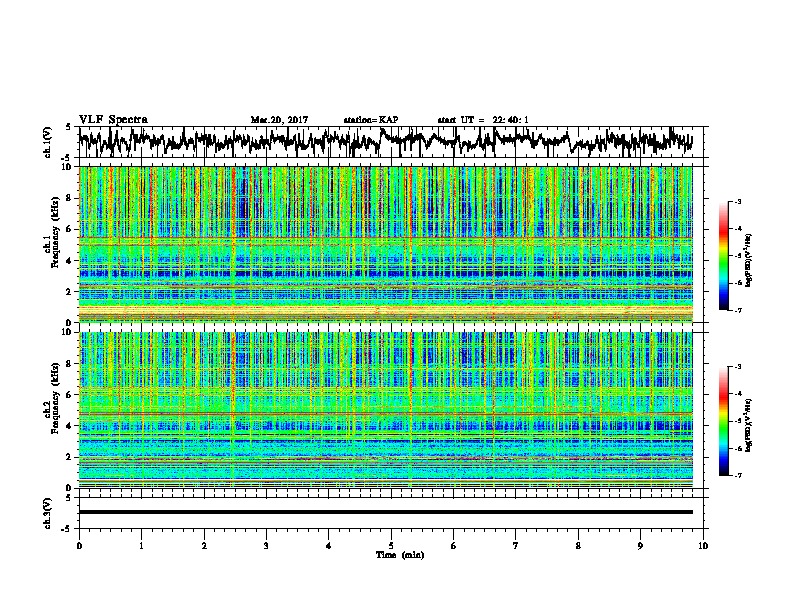This screenshot has width=792, height=612.
Task: Click inside the ch.1 spectrogram panel
Action: (385, 244)
